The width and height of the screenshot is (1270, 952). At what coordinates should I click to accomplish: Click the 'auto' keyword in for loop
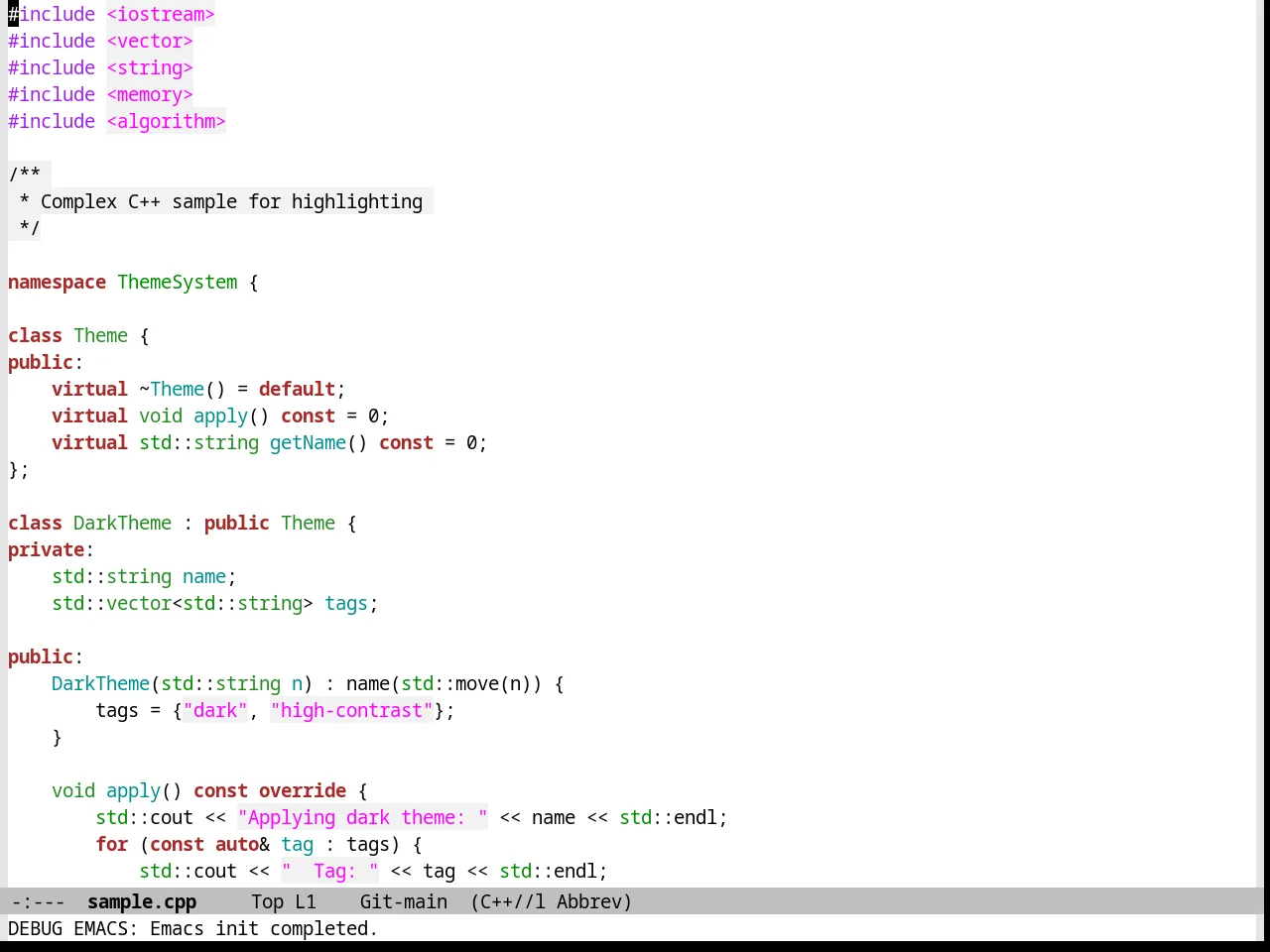(x=237, y=844)
